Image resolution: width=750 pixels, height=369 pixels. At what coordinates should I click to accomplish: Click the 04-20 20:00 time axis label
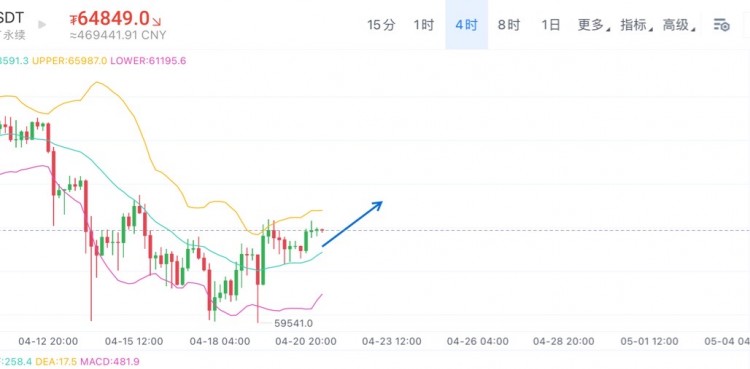tap(306, 341)
